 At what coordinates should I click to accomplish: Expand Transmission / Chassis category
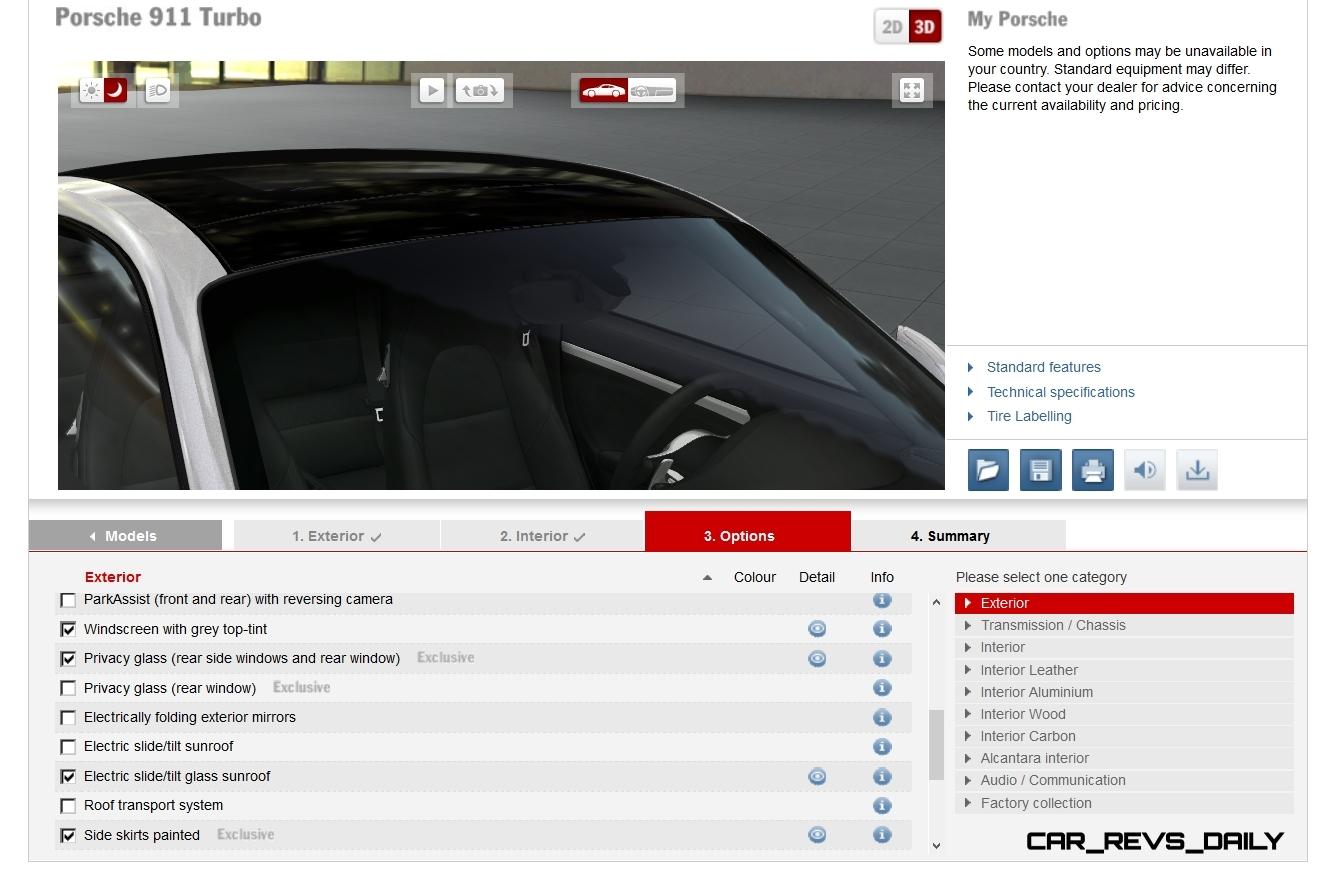pyautogui.click(x=1124, y=626)
